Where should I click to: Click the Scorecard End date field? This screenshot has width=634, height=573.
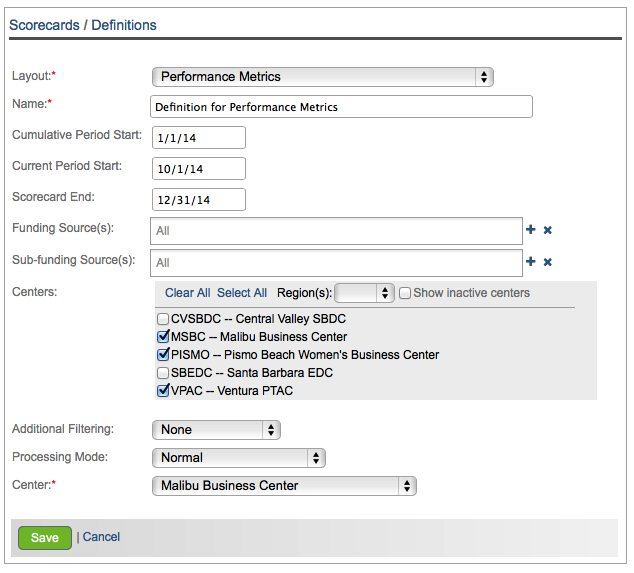tap(199, 199)
